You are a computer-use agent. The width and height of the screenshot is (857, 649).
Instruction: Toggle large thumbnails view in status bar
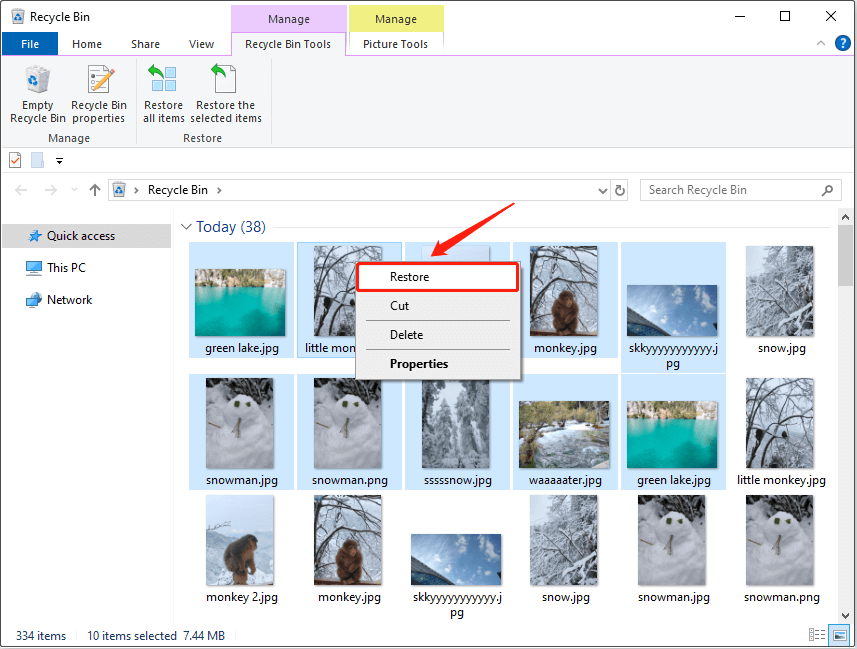point(838,635)
